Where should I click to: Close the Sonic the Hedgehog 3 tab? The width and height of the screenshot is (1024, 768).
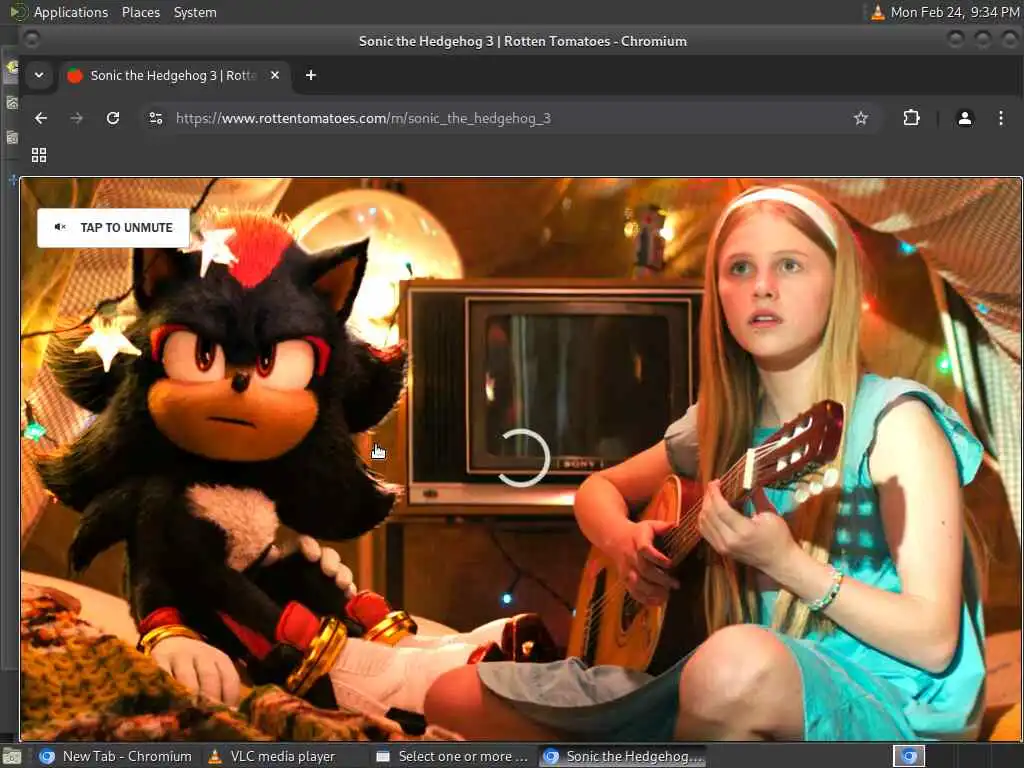click(275, 75)
